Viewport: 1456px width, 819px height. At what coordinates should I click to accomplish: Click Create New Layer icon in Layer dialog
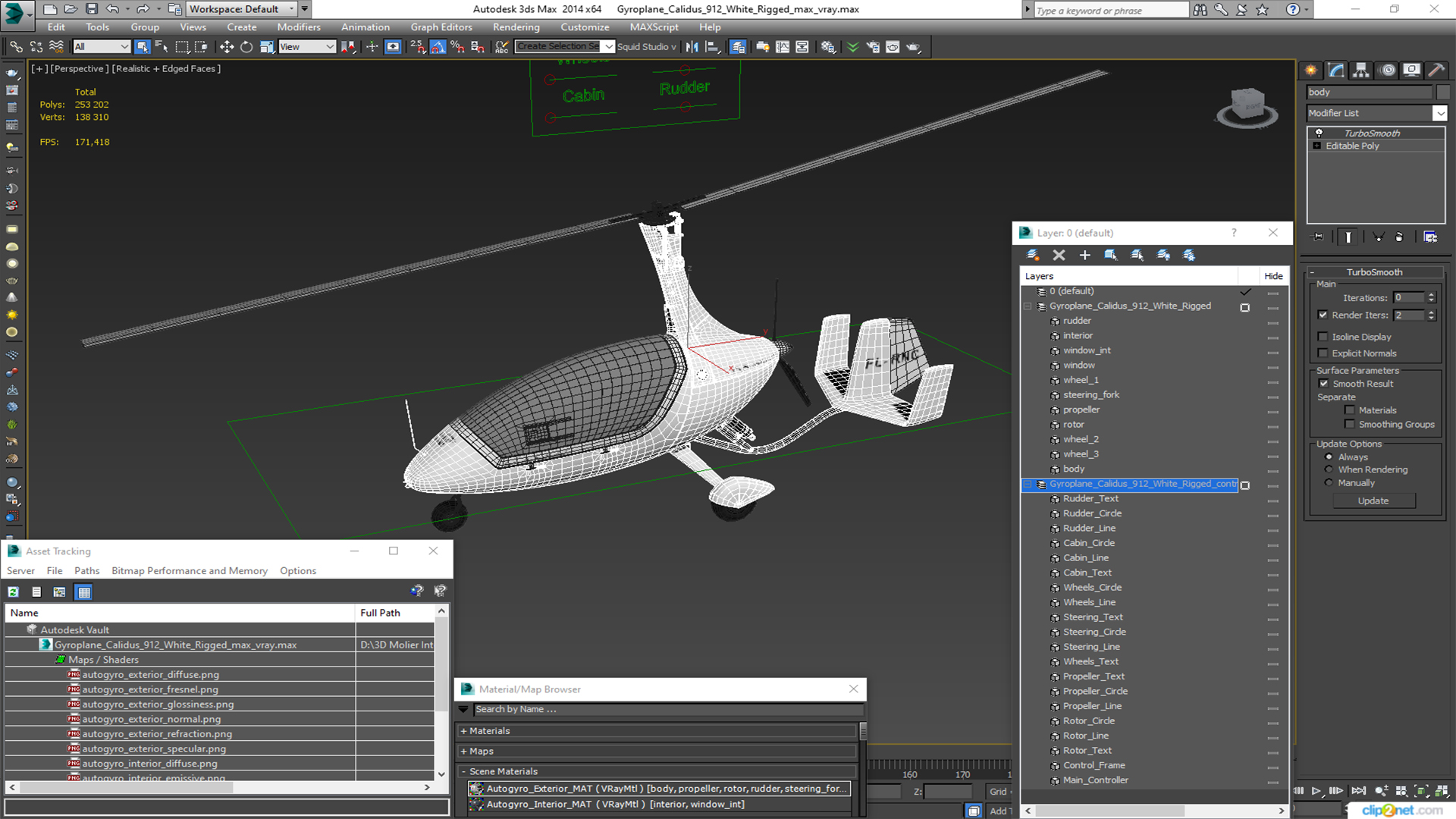pos(1033,256)
